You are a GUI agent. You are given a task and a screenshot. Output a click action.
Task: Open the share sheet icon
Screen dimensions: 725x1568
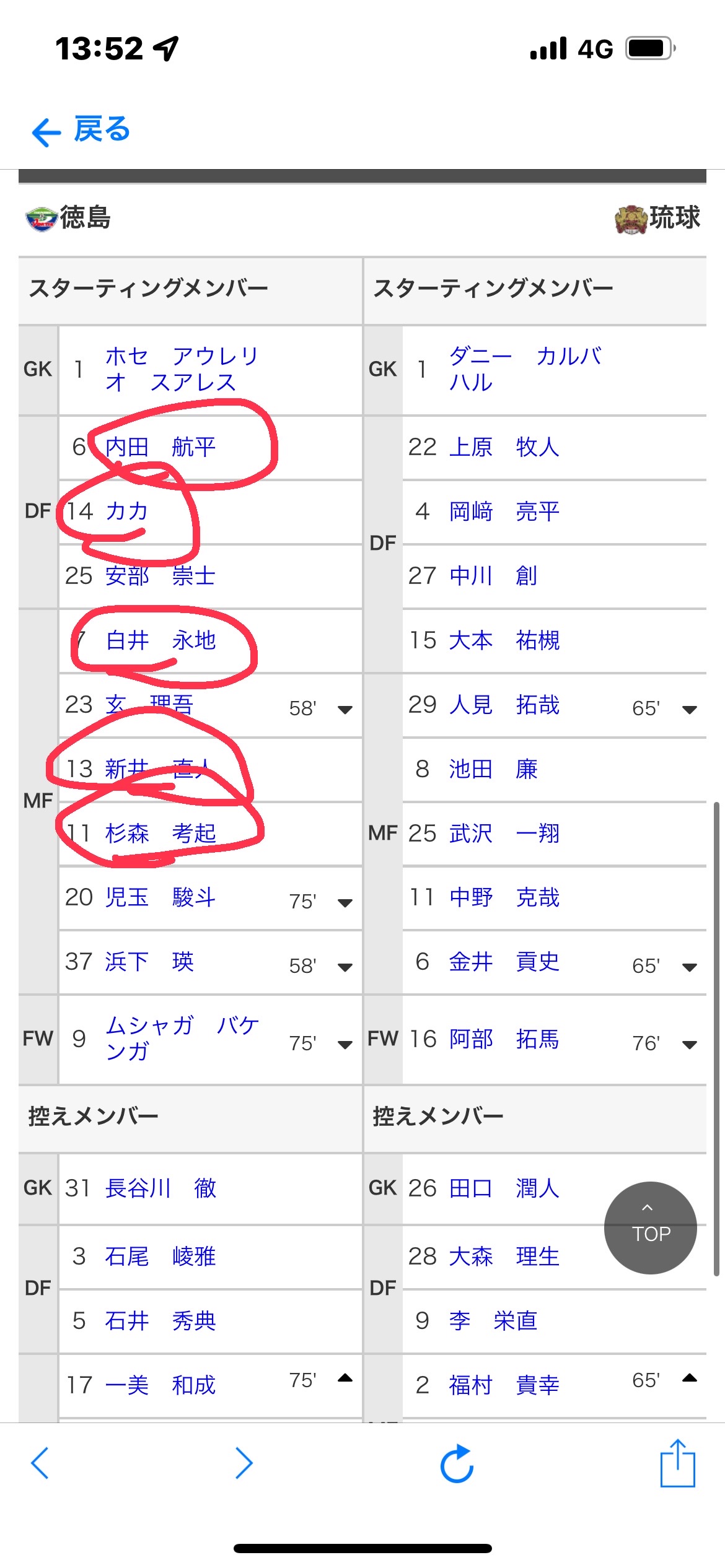point(677,1463)
